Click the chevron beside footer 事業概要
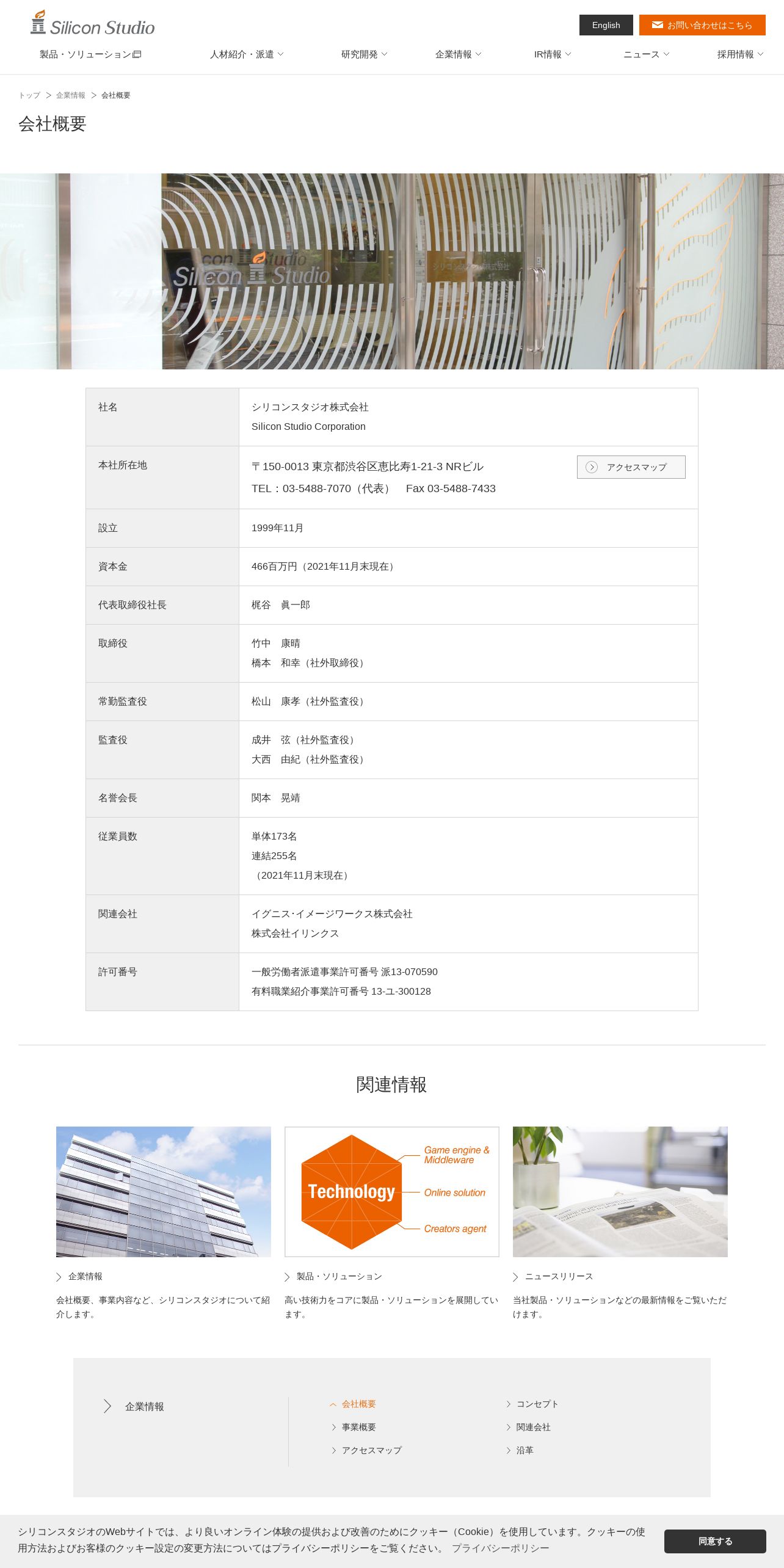This screenshot has height=1568, width=784. tap(334, 1427)
